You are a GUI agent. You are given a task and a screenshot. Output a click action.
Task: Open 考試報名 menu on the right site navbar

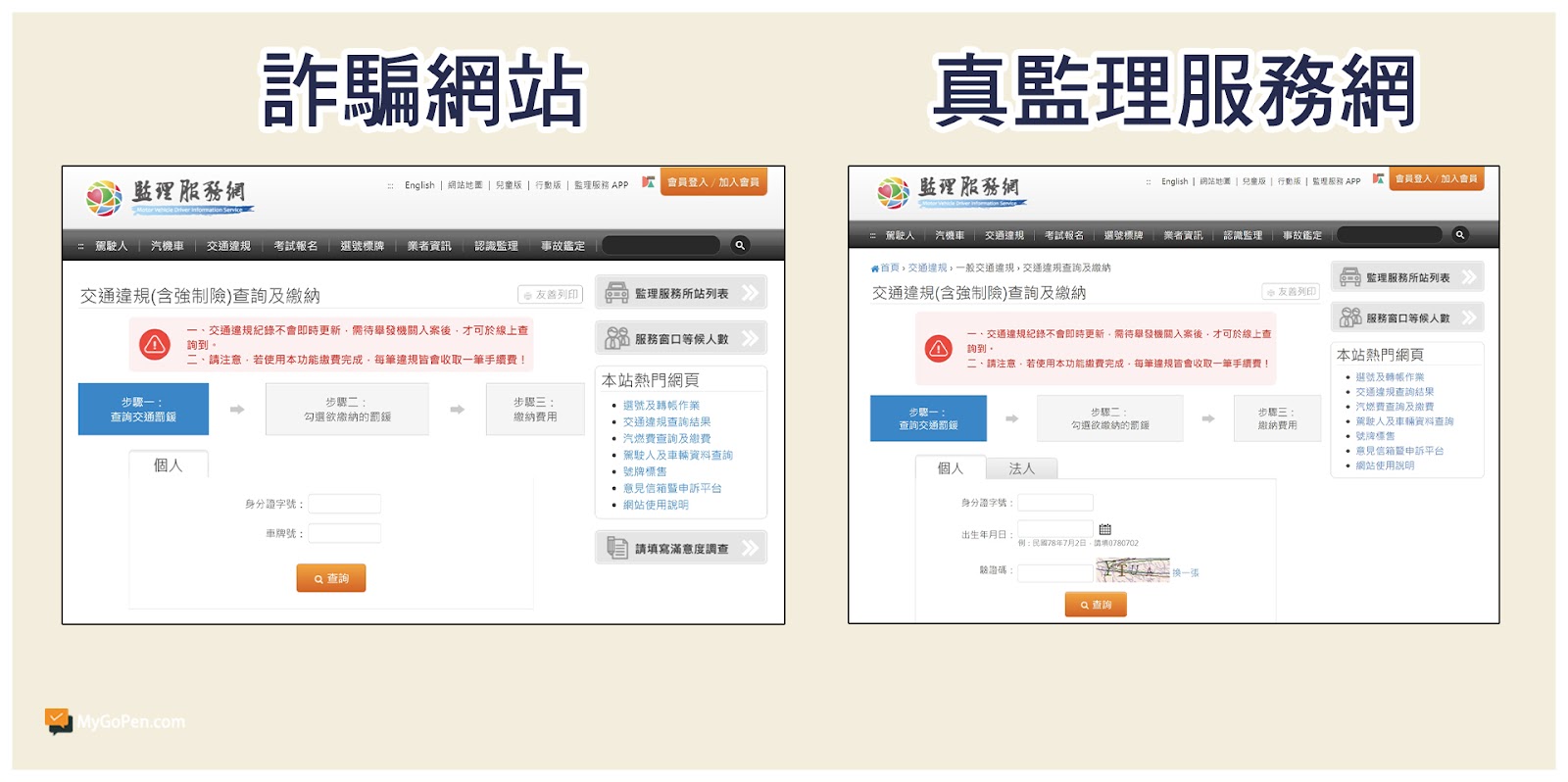(1063, 235)
